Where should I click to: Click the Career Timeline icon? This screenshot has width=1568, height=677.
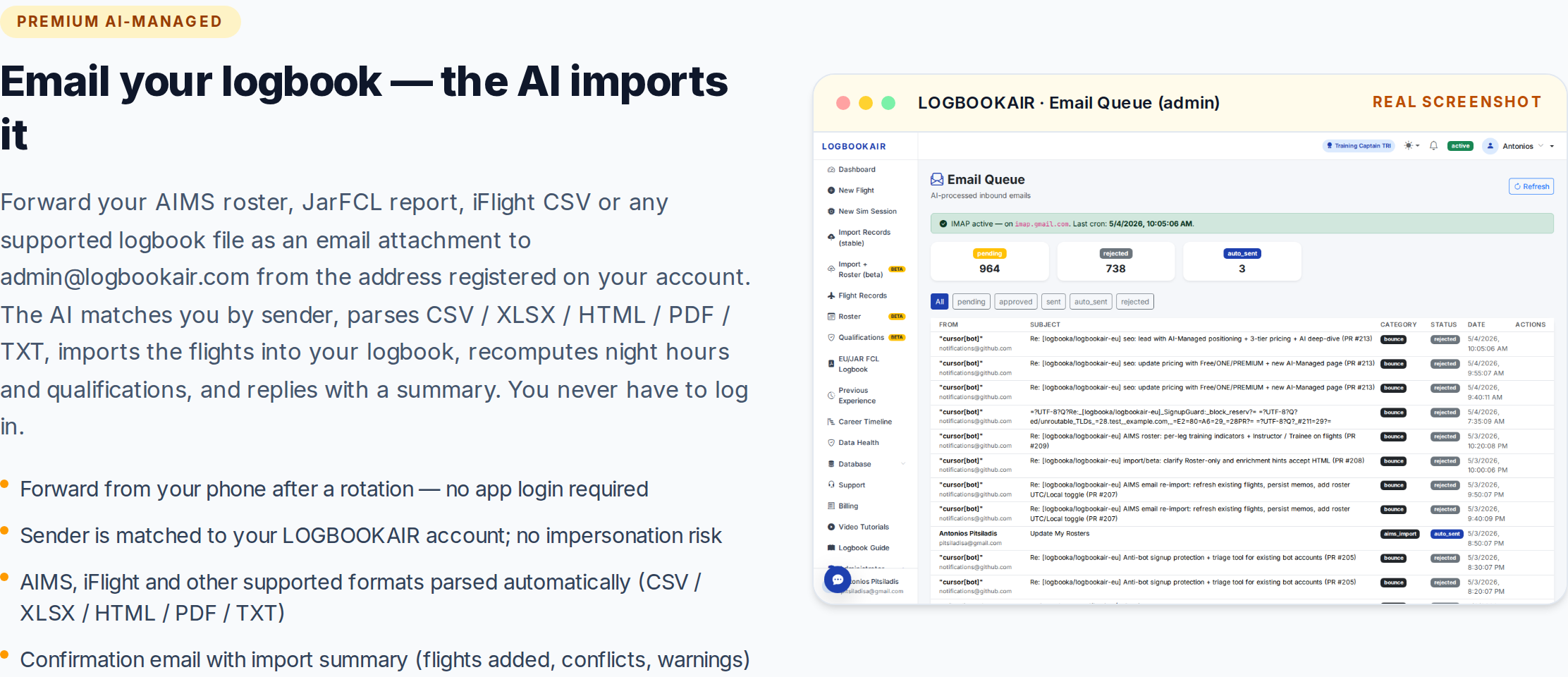(x=831, y=422)
